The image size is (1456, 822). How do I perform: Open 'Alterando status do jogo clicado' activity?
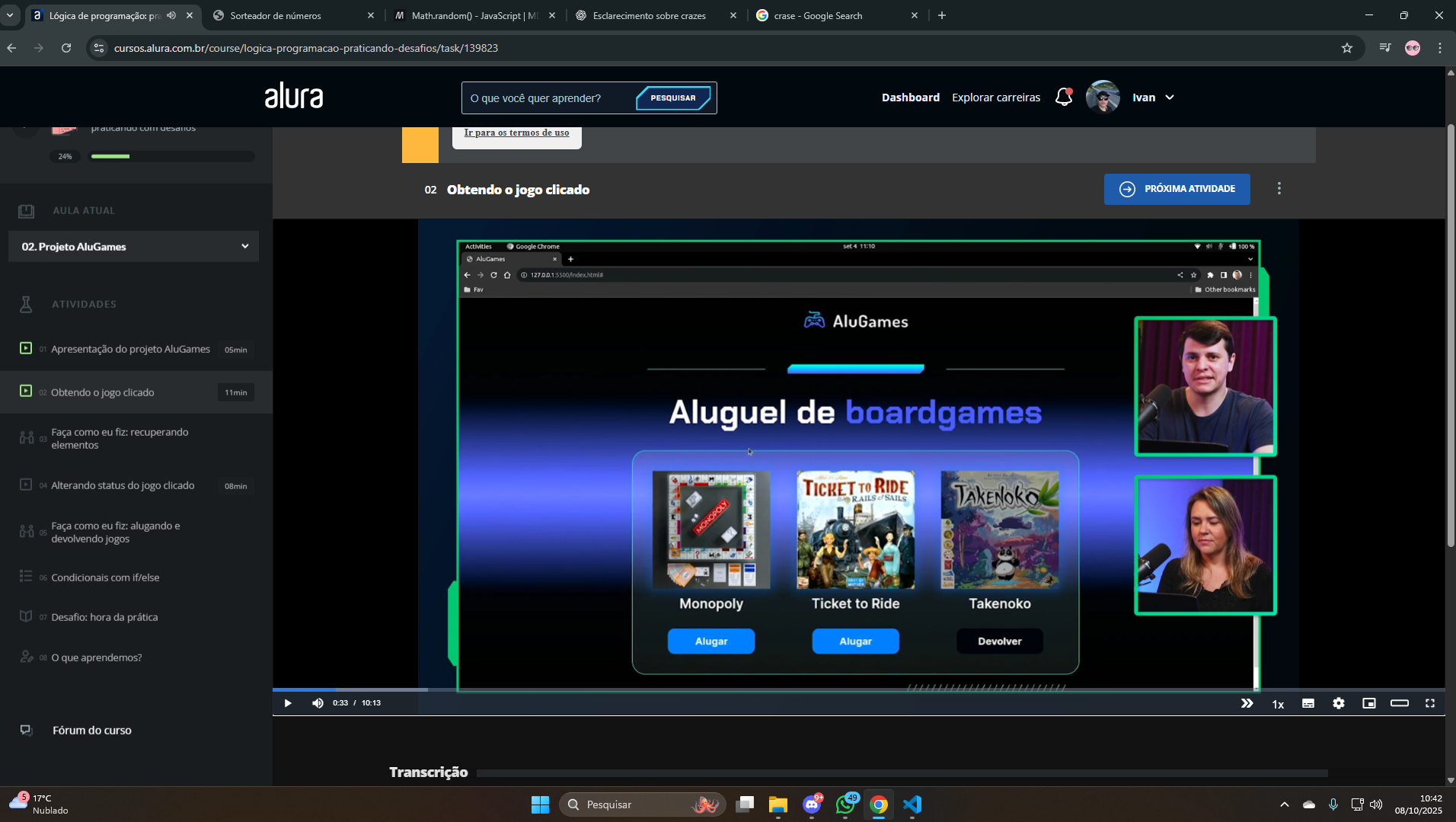(123, 485)
